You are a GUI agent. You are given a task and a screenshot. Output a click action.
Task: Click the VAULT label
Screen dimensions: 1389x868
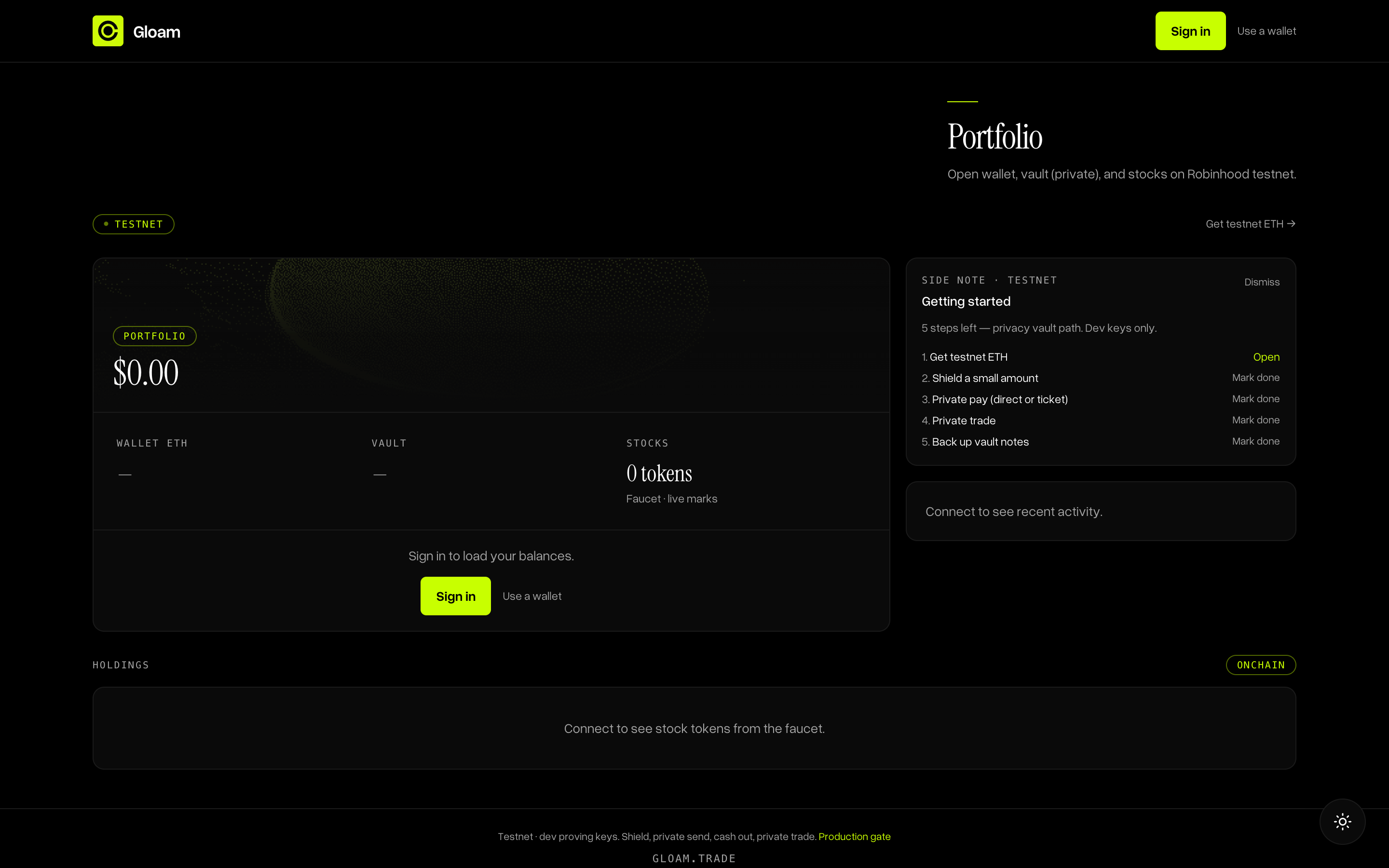(x=389, y=443)
